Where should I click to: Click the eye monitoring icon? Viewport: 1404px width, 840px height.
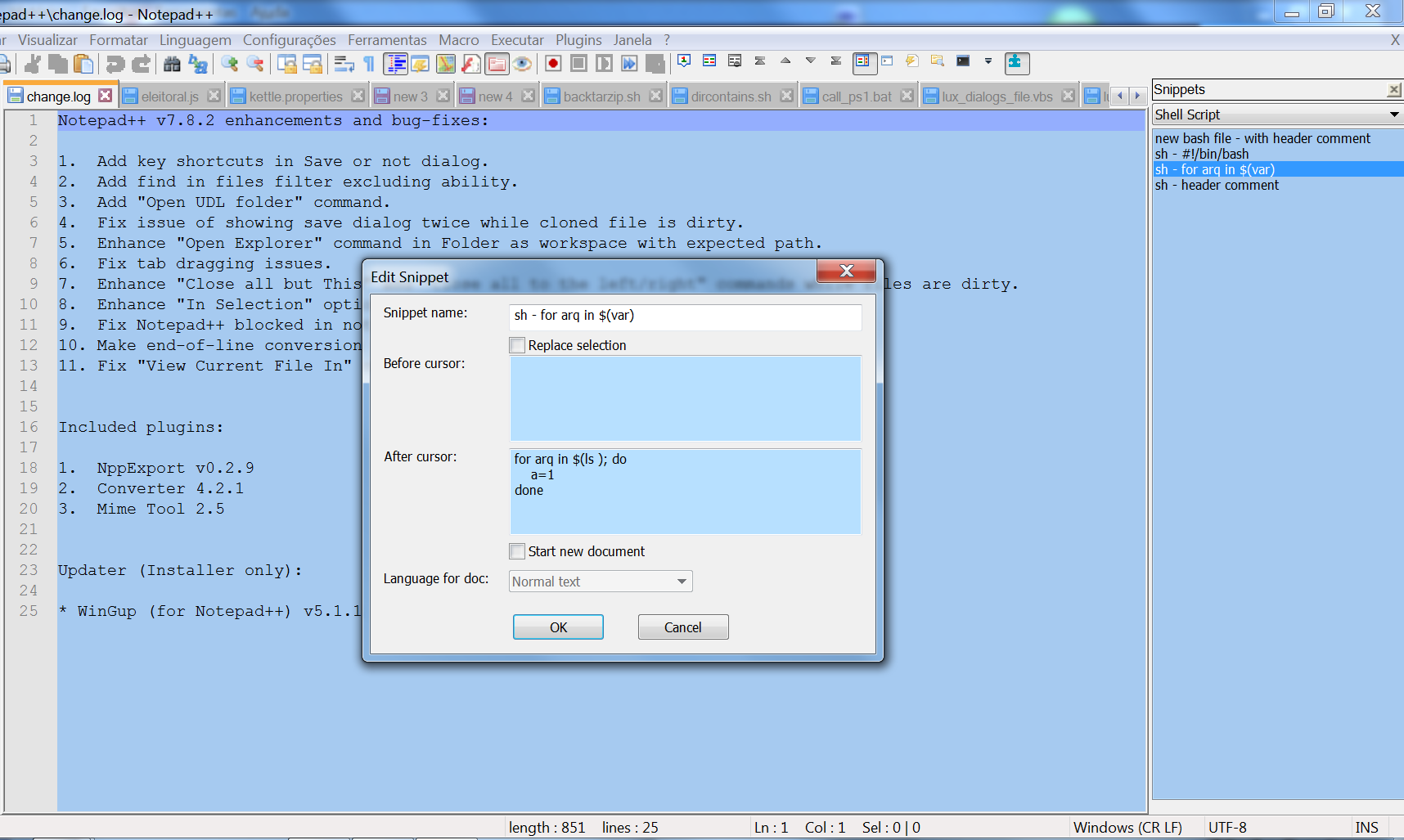coord(523,64)
